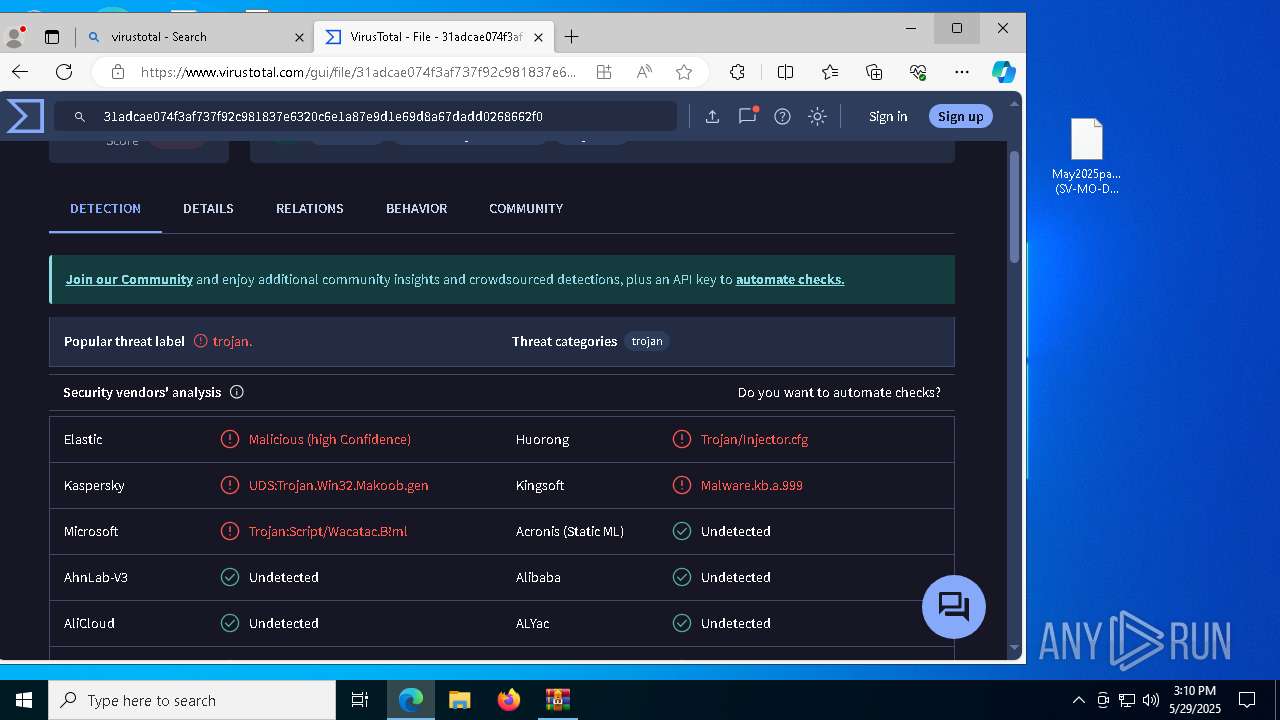Image resolution: width=1280 pixels, height=720 pixels.
Task: Click the taskbar search box
Action: pyautogui.click(x=192, y=700)
